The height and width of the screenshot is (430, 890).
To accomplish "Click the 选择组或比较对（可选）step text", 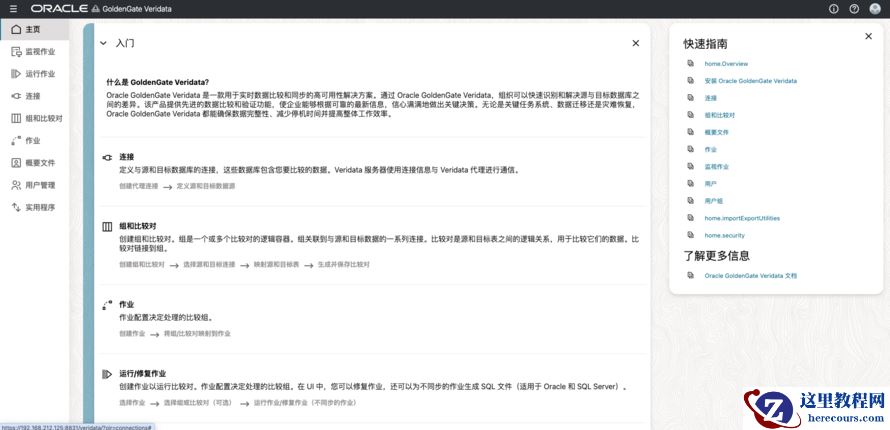I will pyautogui.click(x=199, y=403).
